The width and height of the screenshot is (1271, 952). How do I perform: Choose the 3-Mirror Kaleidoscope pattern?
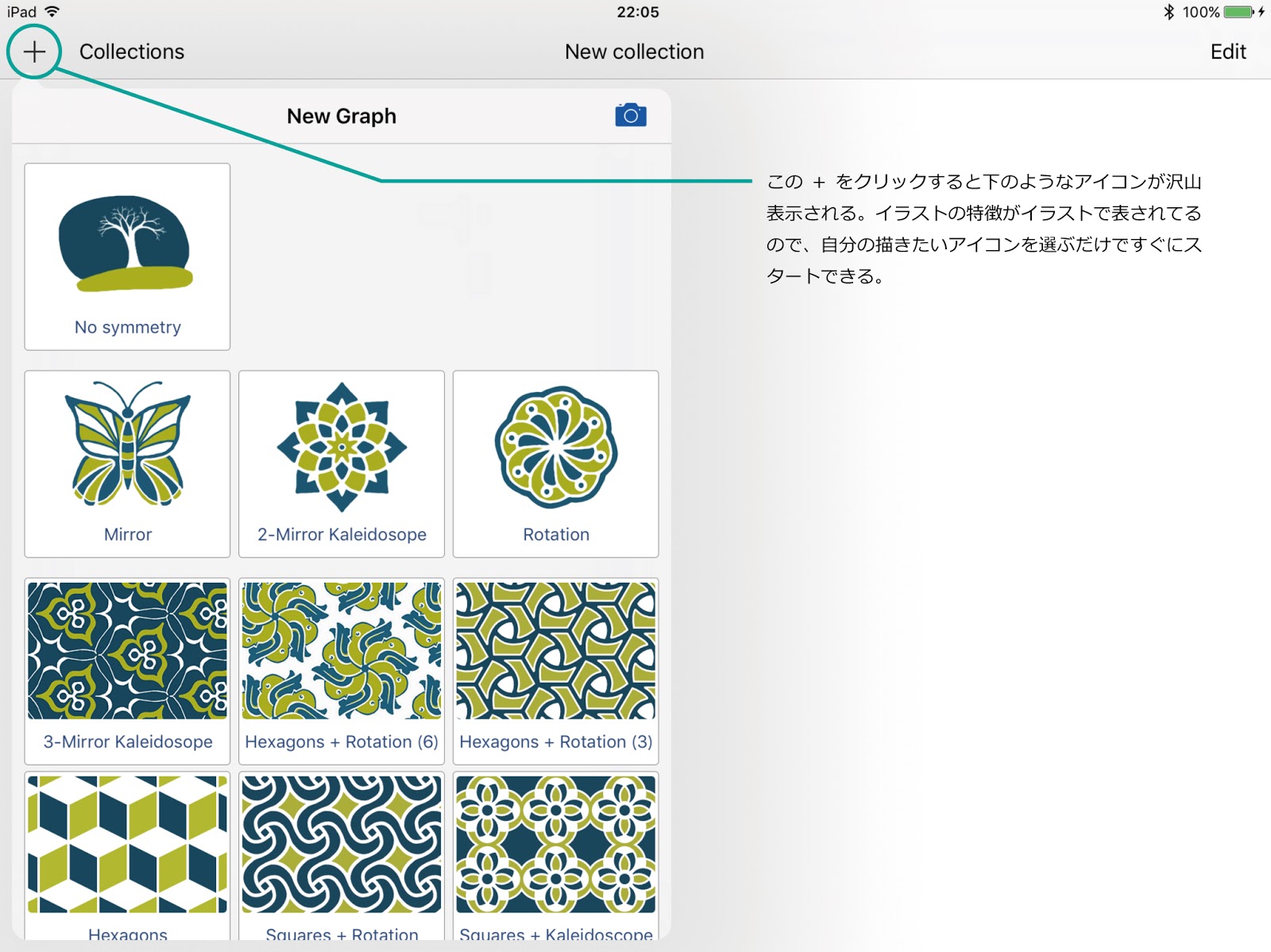[127, 670]
